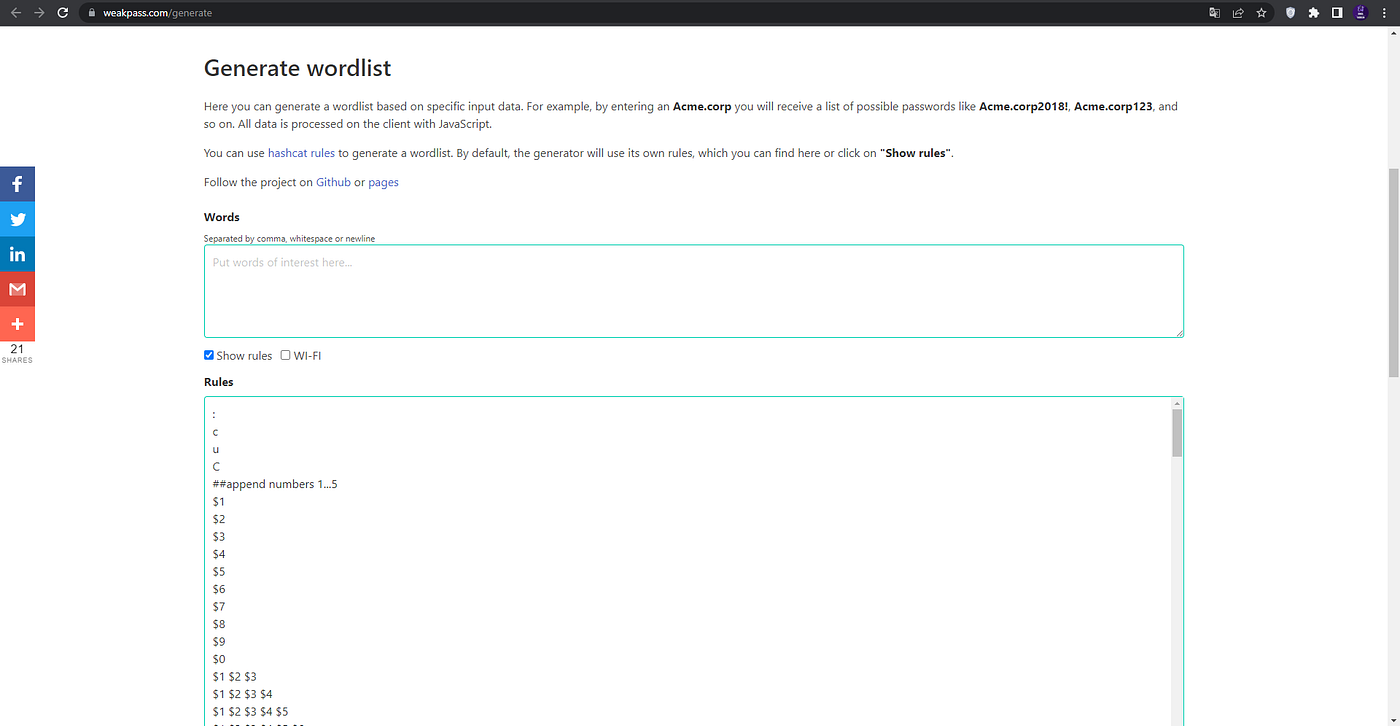Click the Generate wordlist heading
1400x726 pixels.
[298, 68]
